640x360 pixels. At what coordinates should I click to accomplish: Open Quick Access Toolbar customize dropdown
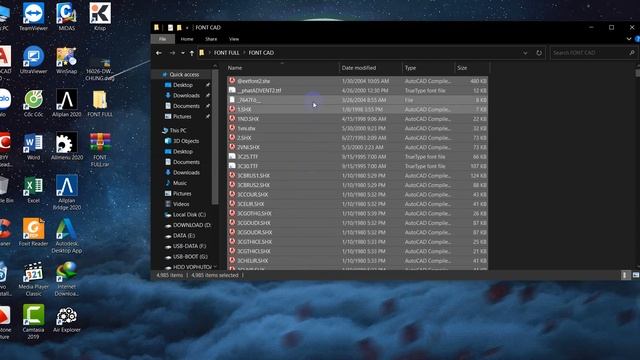click(x=187, y=27)
